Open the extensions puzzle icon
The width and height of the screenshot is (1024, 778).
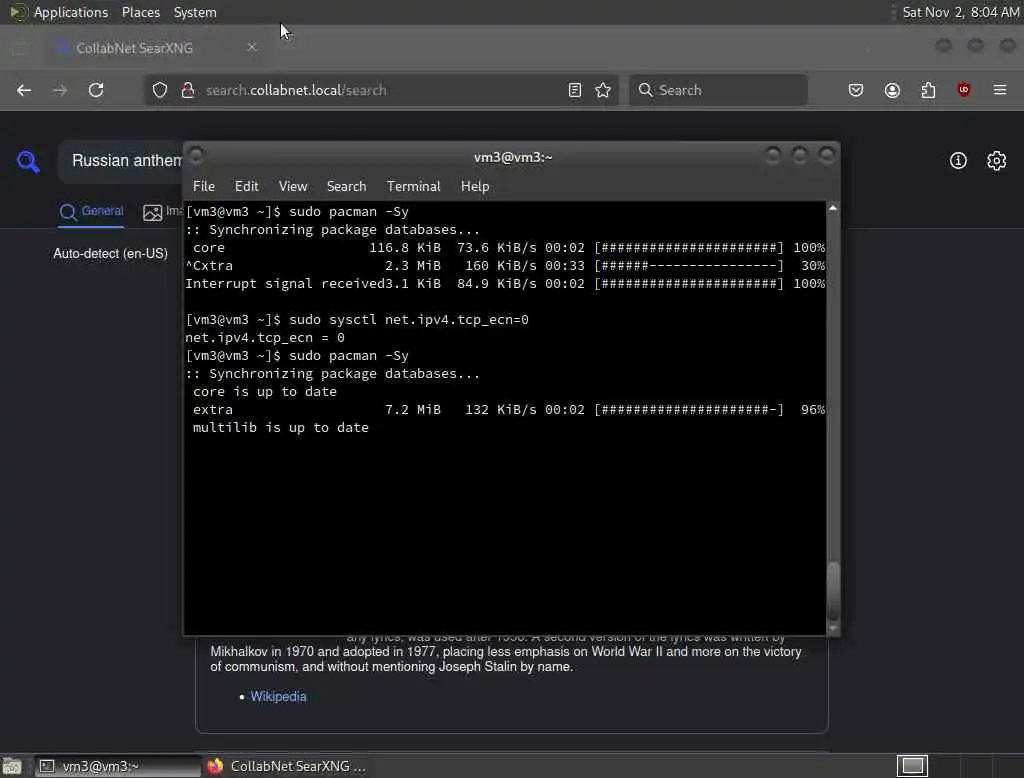928,90
